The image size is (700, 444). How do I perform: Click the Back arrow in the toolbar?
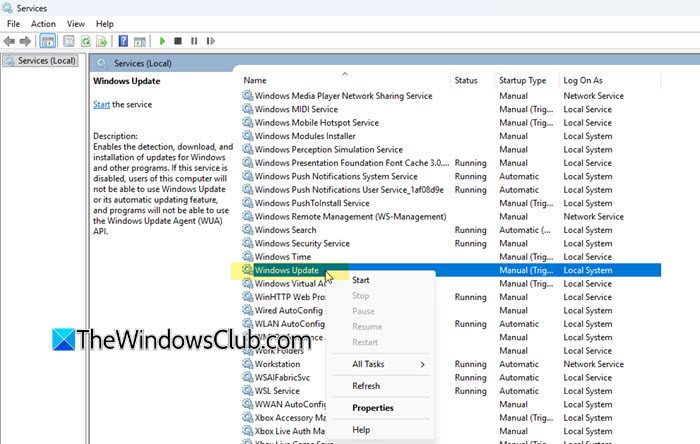click(x=9, y=41)
